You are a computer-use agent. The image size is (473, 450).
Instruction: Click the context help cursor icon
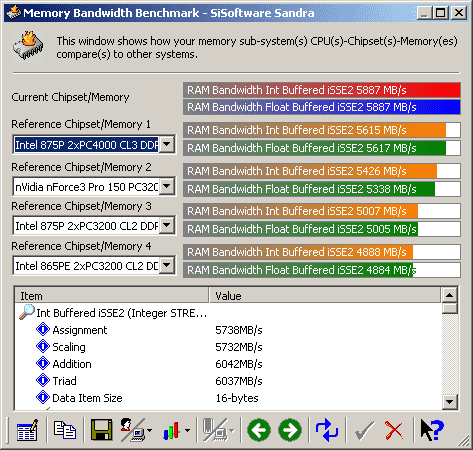432,430
